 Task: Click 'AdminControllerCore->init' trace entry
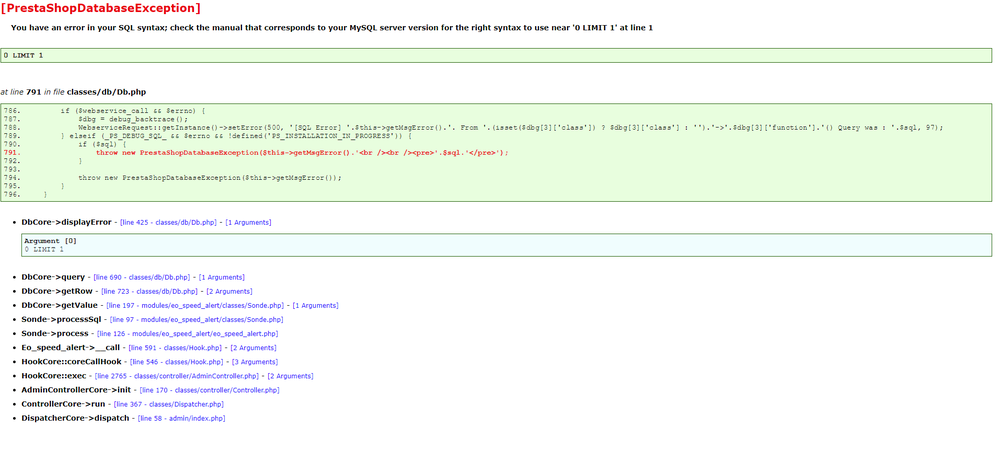pos(76,389)
